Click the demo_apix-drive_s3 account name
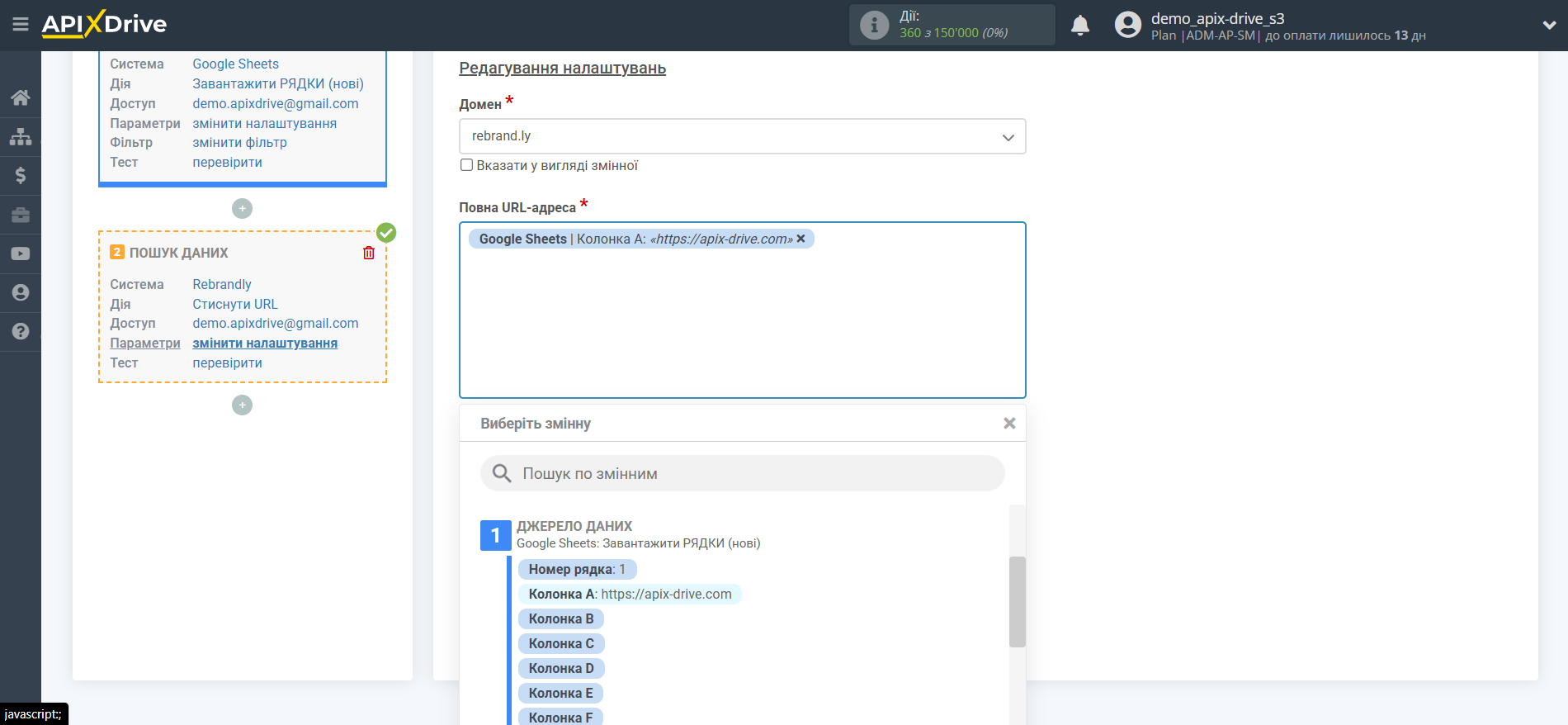The image size is (1568, 725). (1218, 18)
